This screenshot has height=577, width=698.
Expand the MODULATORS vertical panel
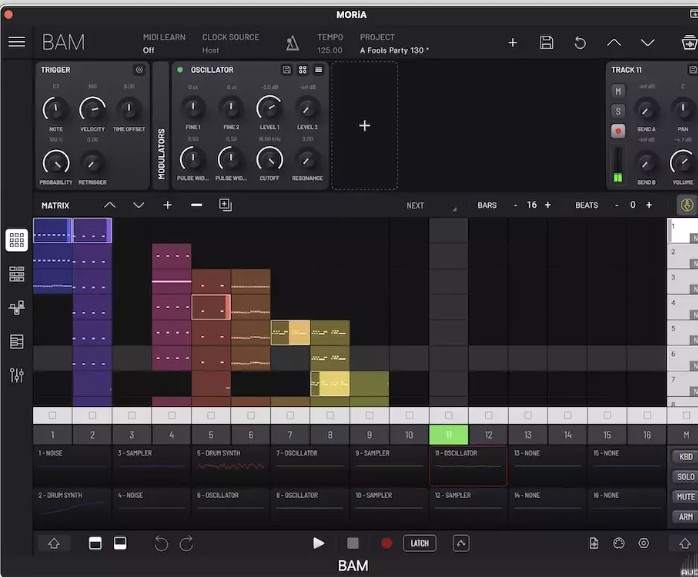pos(161,126)
